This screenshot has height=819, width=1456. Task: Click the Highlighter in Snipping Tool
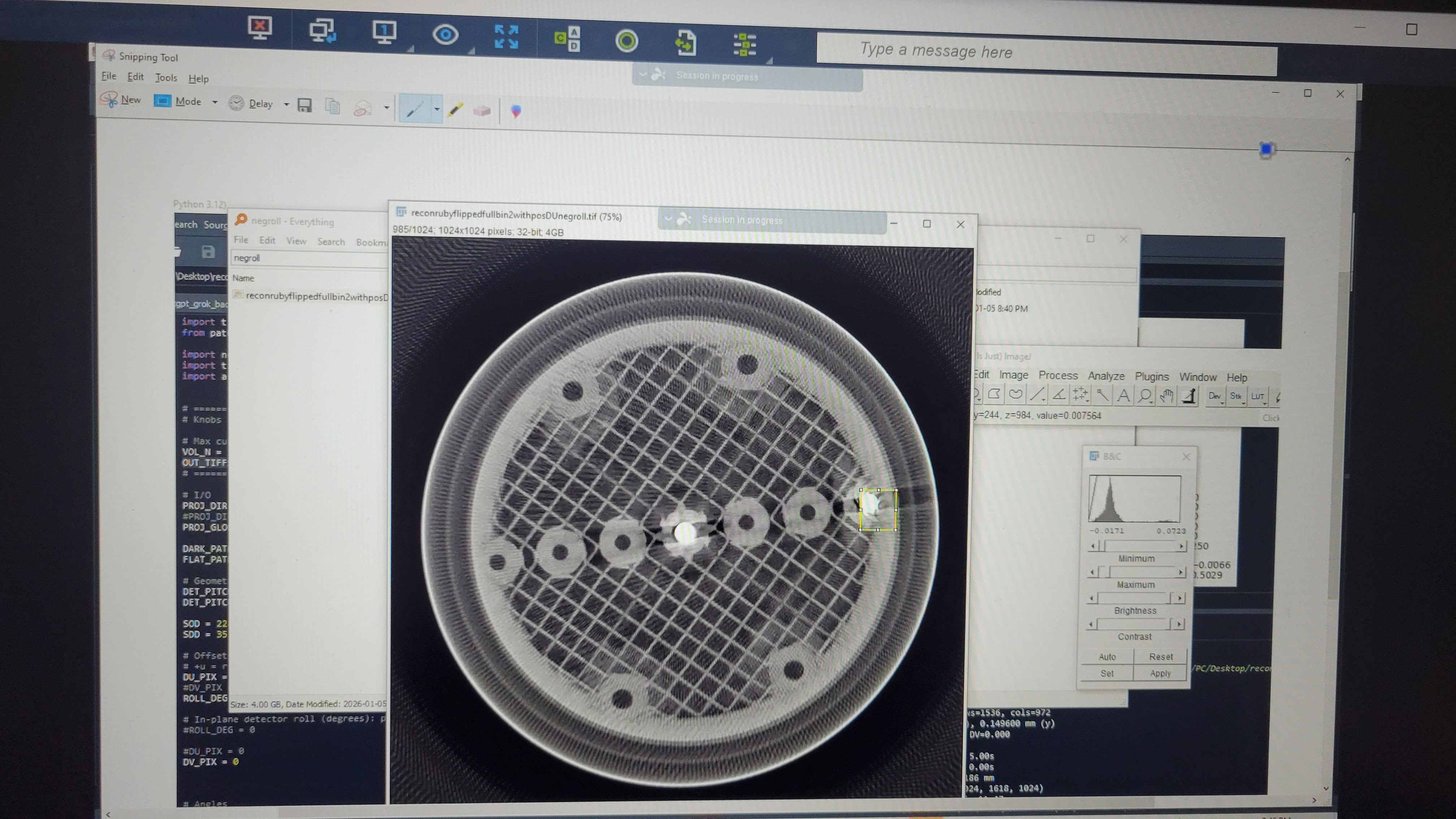(455, 110)
